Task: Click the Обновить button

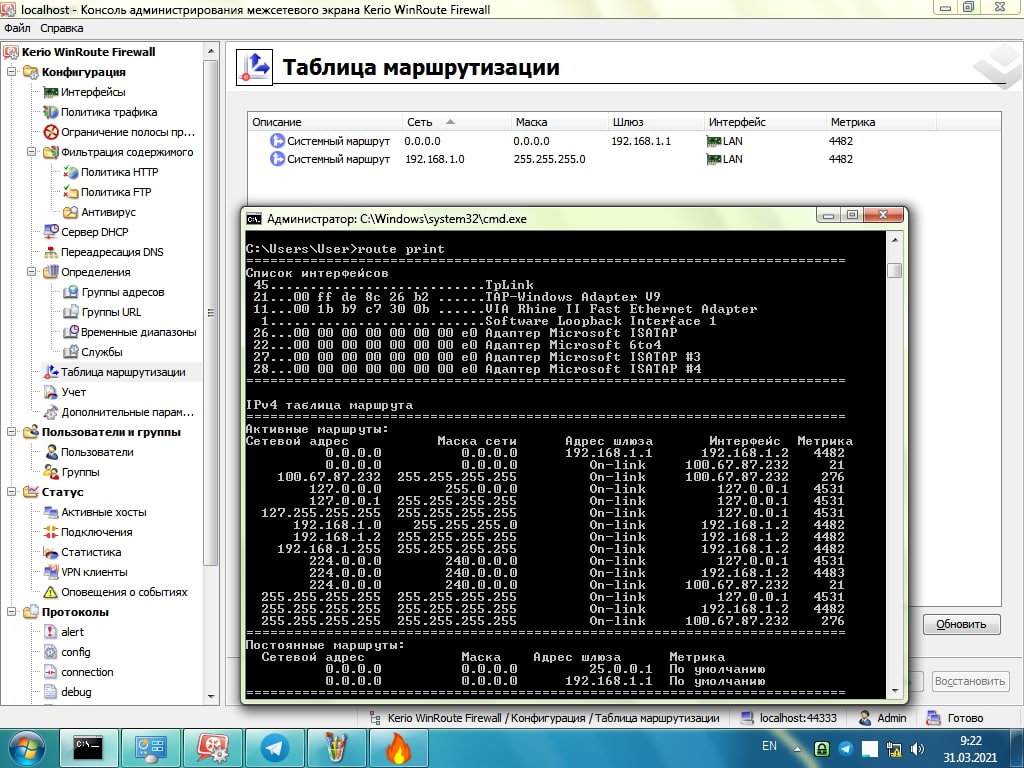Action: pyautogui.click(x=961, y=624)
